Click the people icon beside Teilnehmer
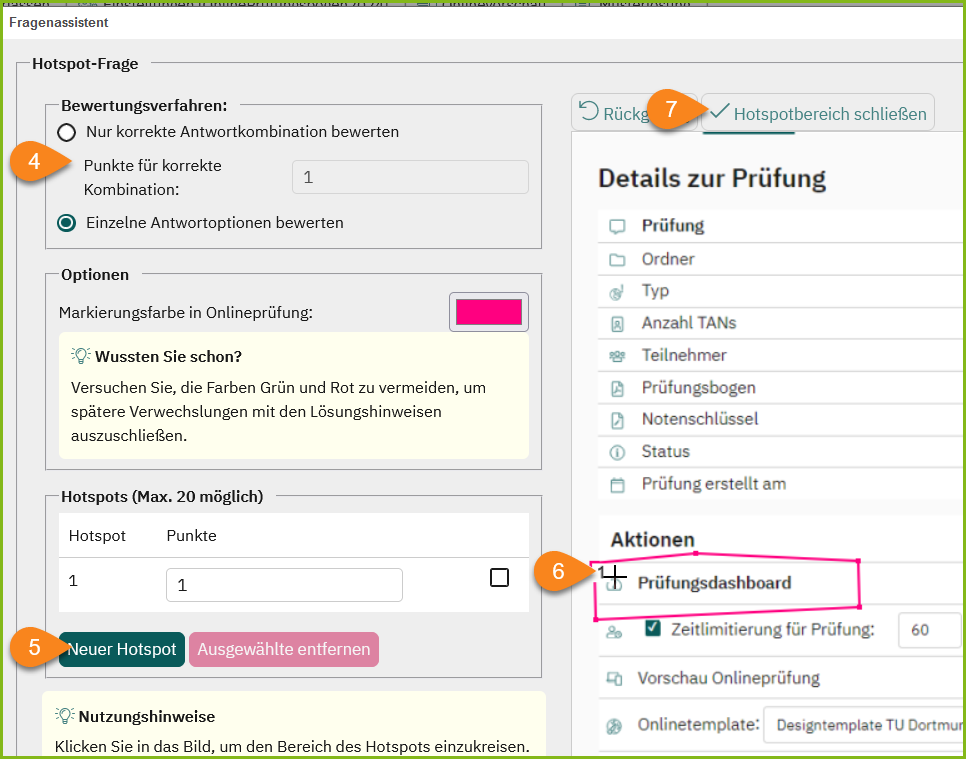 point(617,356)
